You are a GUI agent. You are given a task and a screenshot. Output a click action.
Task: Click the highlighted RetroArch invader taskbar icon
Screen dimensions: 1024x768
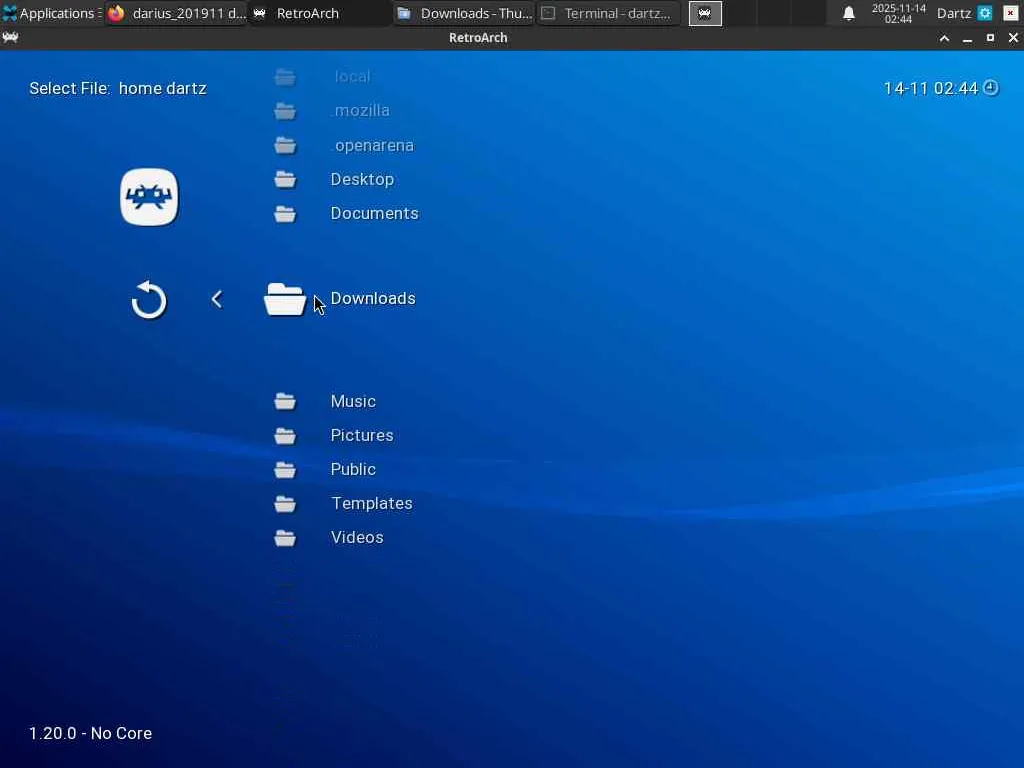(x=705, y=13)
